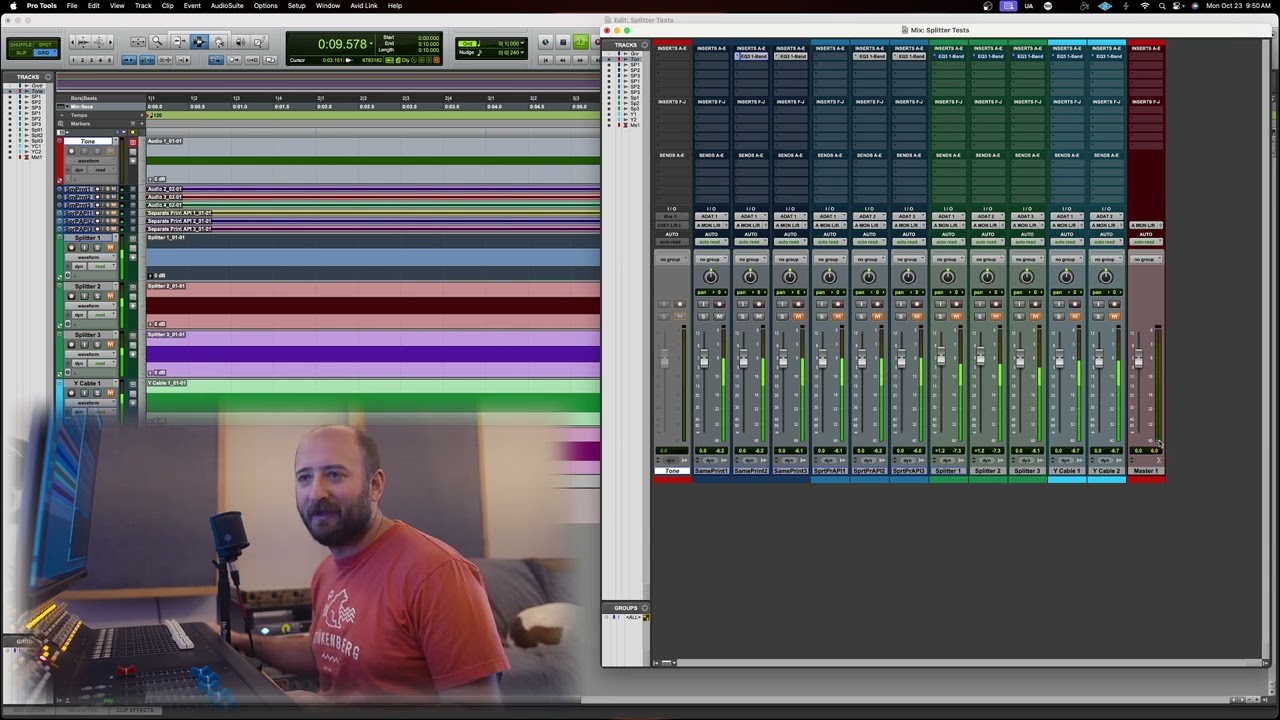Select the Scrubber speaker tool

pyautogui.click(x=240, y=41)
